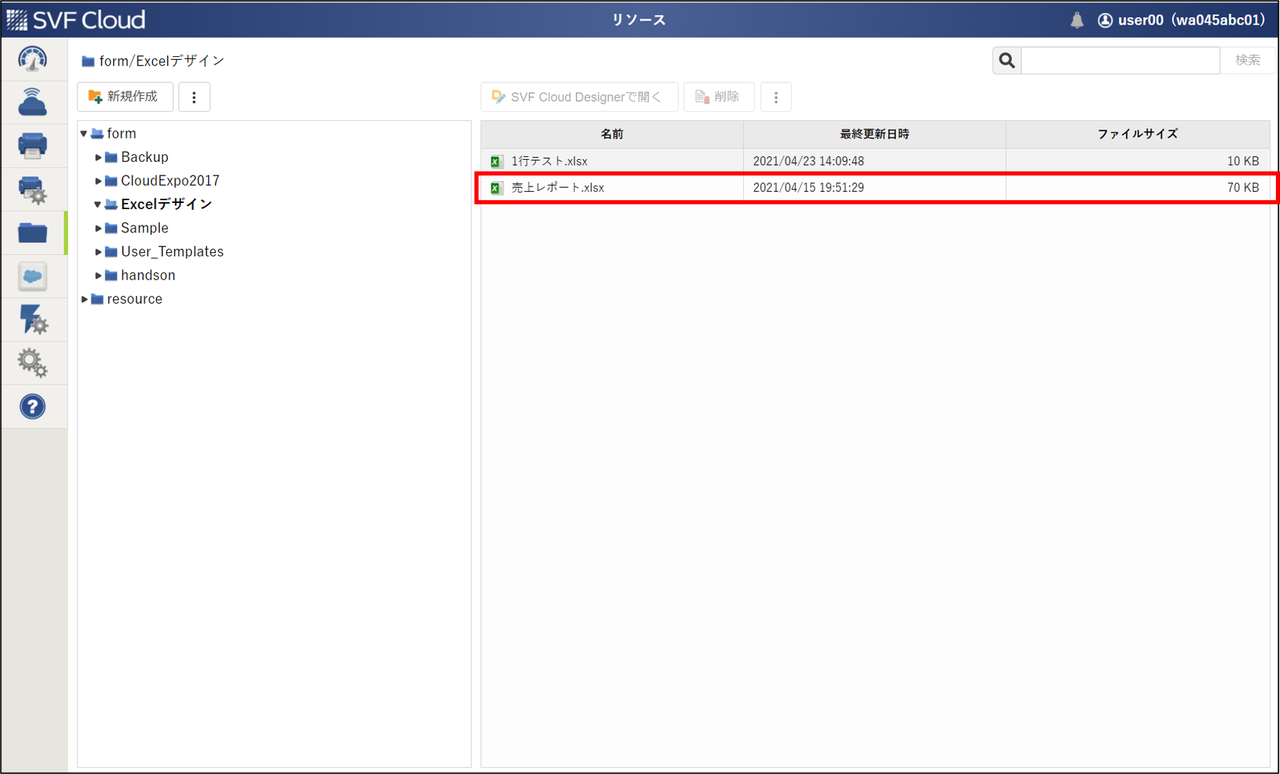The width and height of the screenshot is (1280, 774).
Task: Select the resources folder sidebar icon
Action: click(x=33, y=233)
